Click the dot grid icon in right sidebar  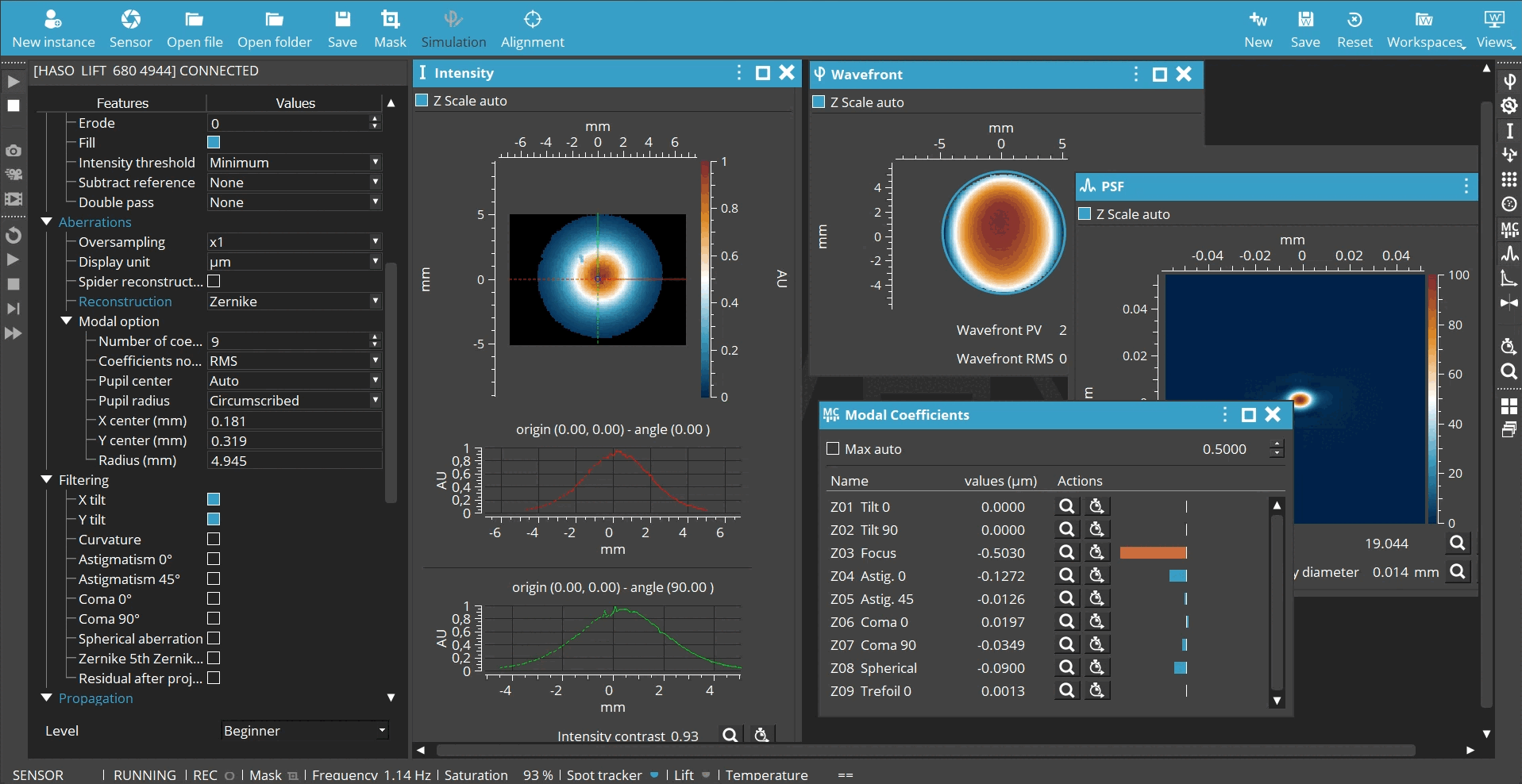[1509, 179]
